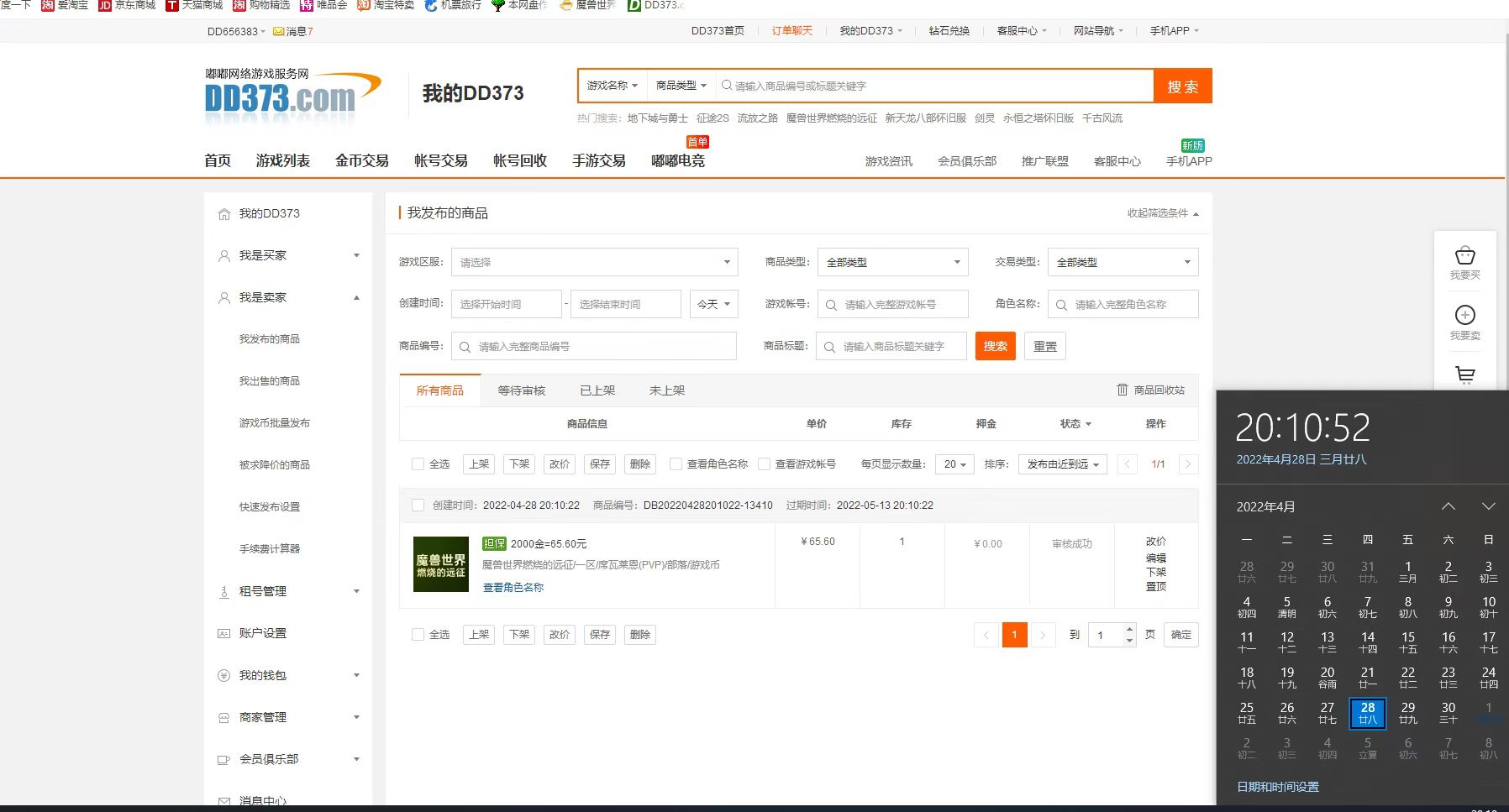The height and width of the screenshot is (812, 1509).
Task: Click the 我要卖 plus circle icon
Action: pos(1465,317)
